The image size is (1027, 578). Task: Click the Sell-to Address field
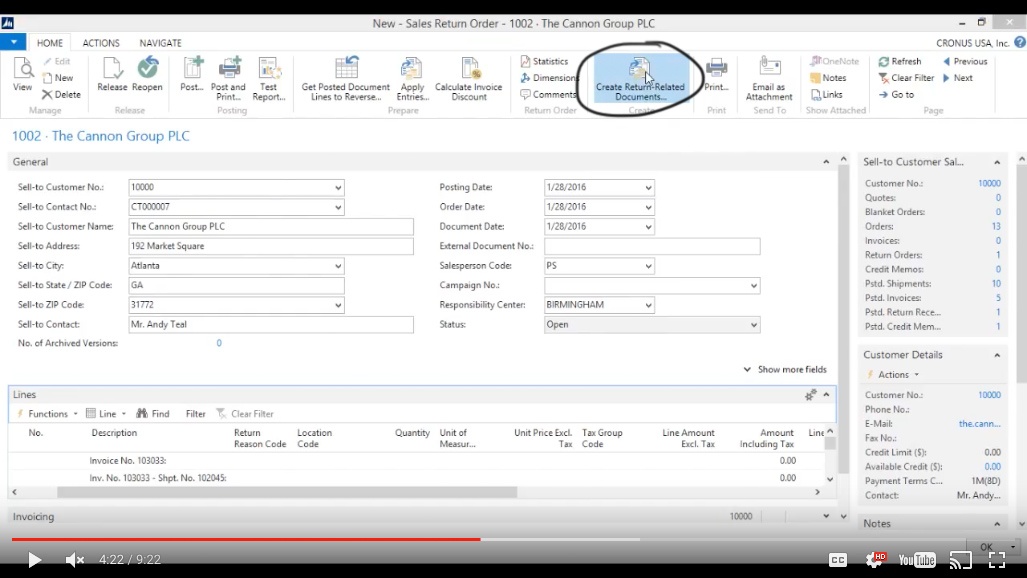[271, 246]
